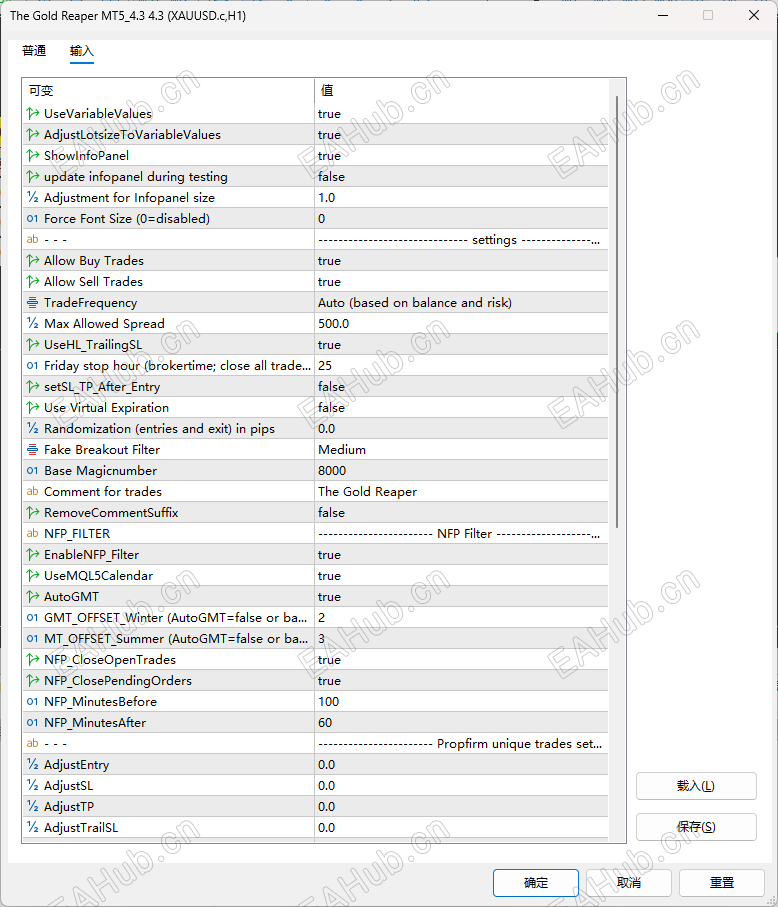Edit the NFP_MinutesAfter value 60
778x907 pixels.
[x=461, y=723]
